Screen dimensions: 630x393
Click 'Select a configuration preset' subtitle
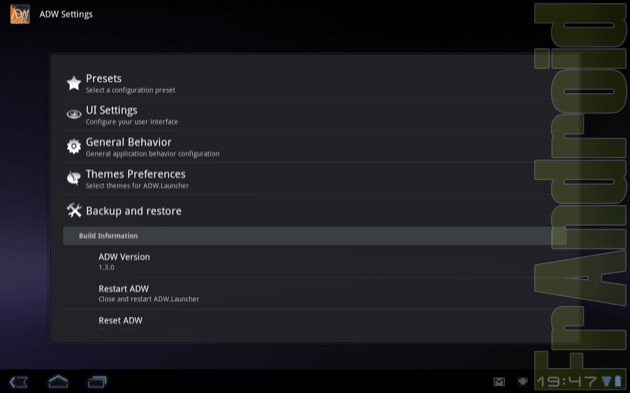tap(130, 90)
